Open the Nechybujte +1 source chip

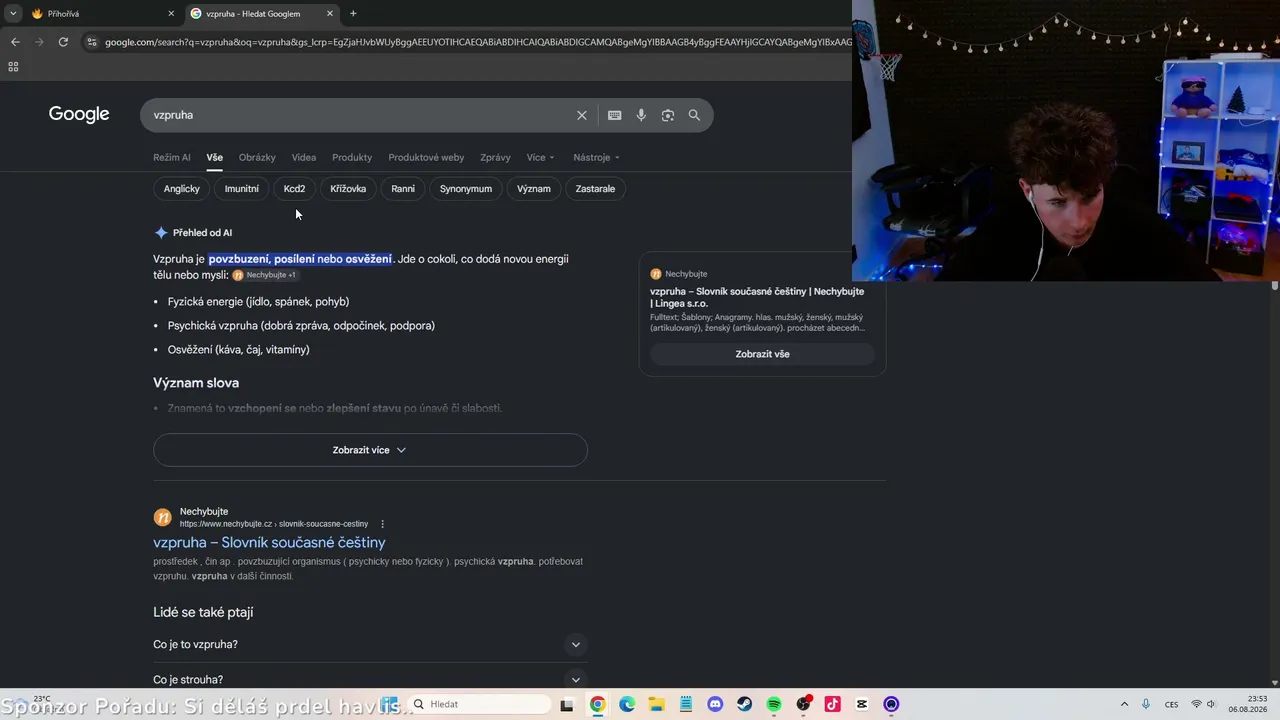click(265, 275)
